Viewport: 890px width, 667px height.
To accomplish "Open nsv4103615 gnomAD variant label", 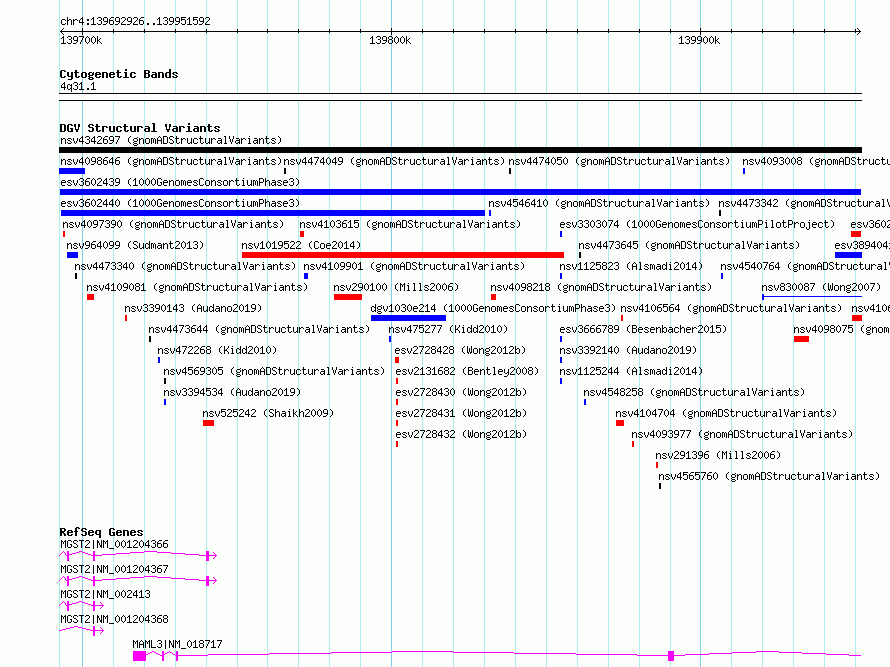I will click(410, 224).
